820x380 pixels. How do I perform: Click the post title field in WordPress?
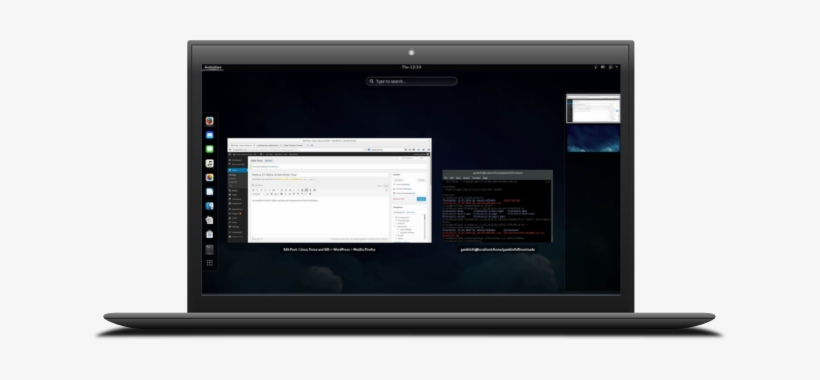(320, 174)
